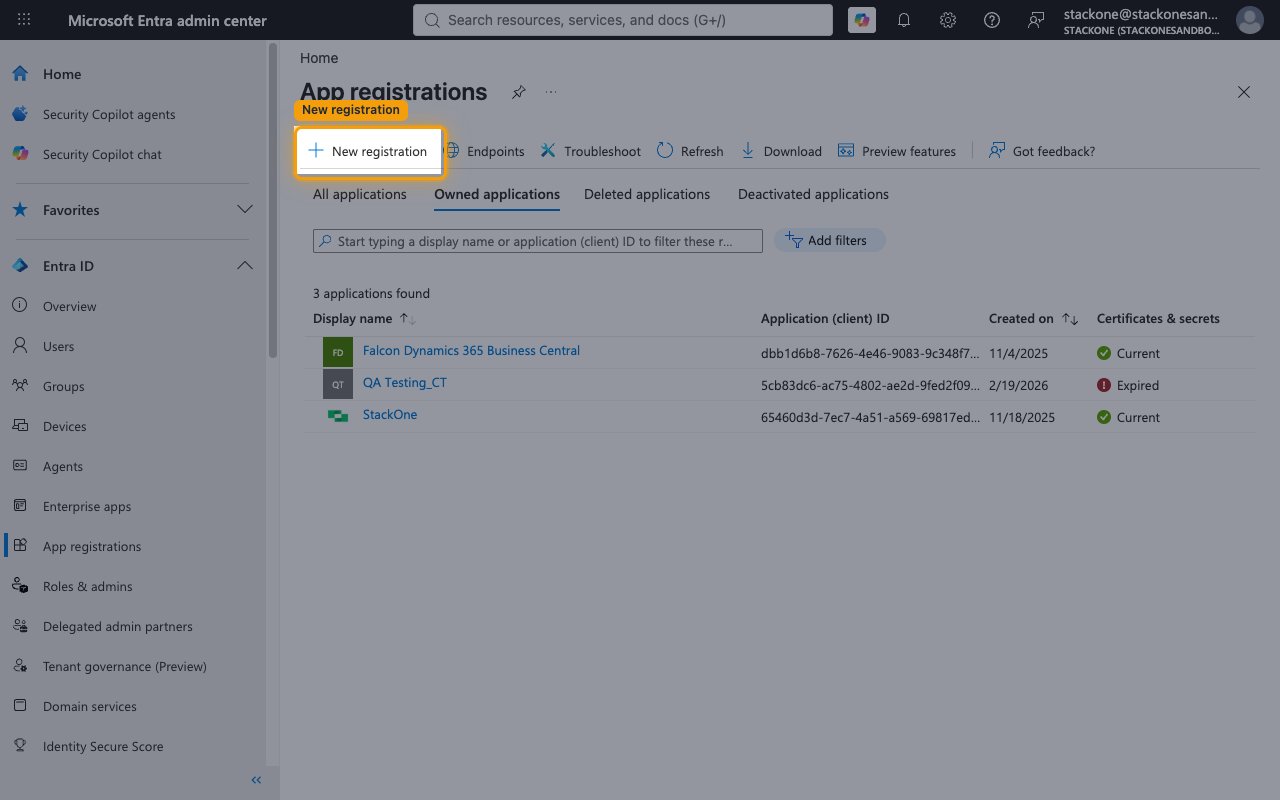Image resolution: width=1280 pixels, height=800 pixels.
Task: Click the Current status for StackOne
Action: [x=1128, y=417]
